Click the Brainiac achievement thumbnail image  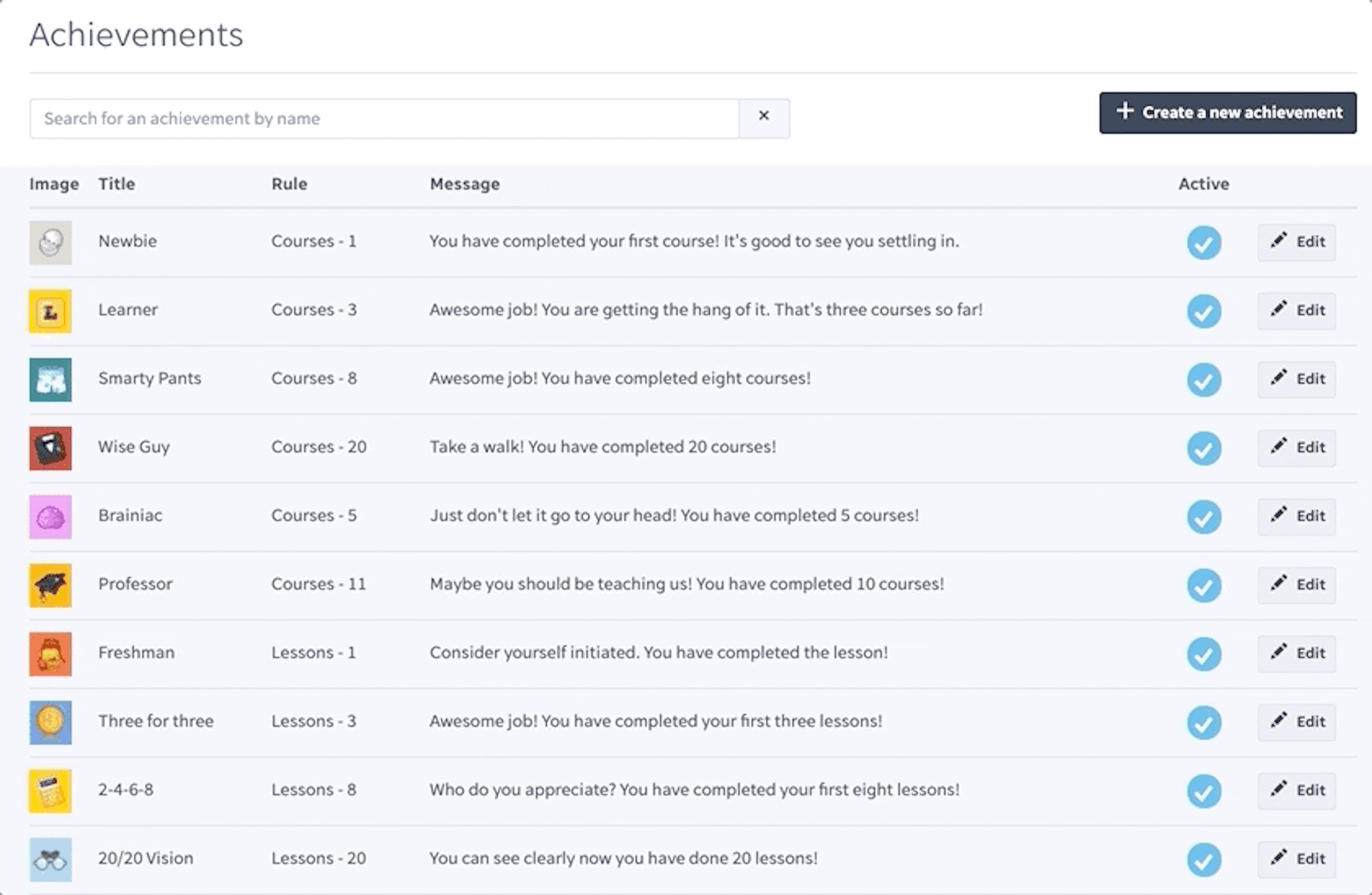click(x=51, y=516)
